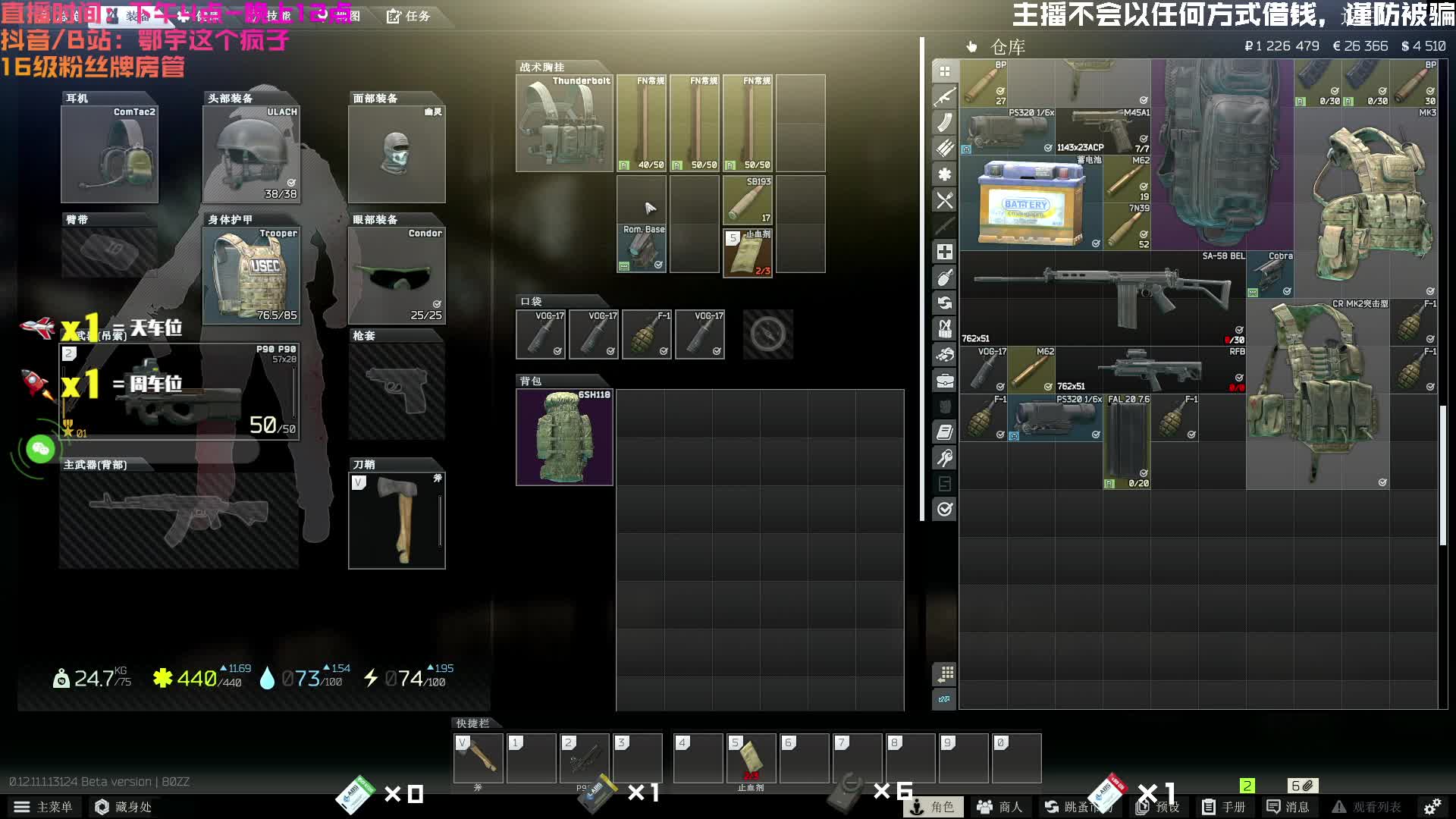The height and width of the screenshot is (819, 1456).
Task: Show all items in stash filter
Action: pyautogui.click(x=944, y=71)
